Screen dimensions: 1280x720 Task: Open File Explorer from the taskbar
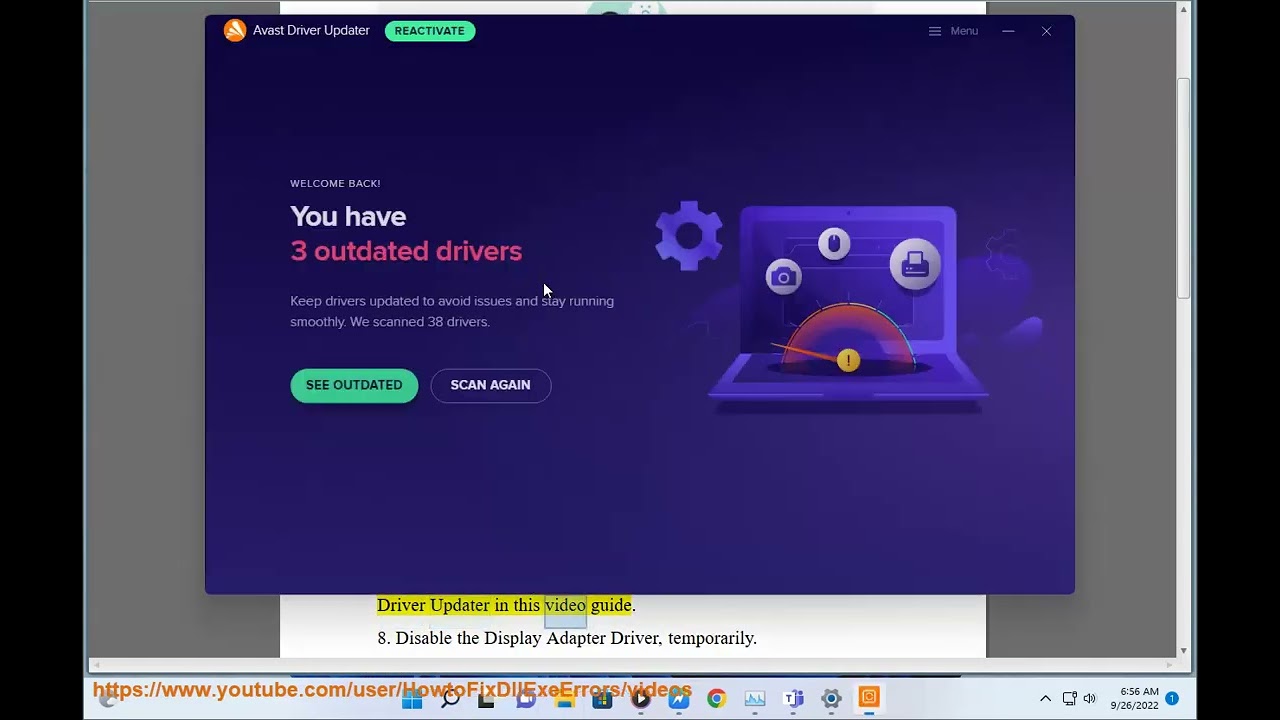tap(564, 699)
